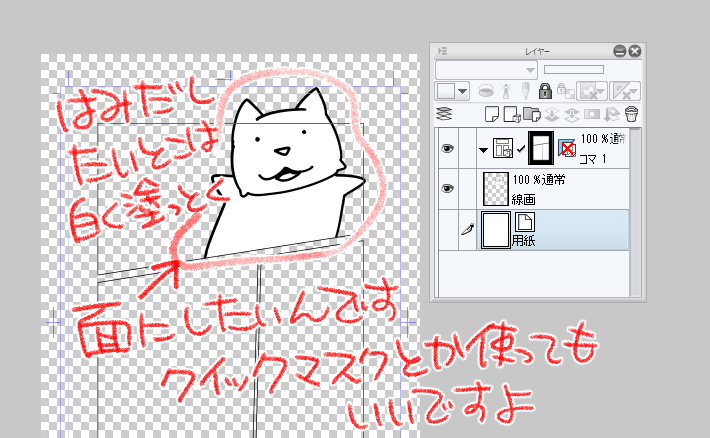Create a New Layer Folder
710x438 pixels.
(532, 114)
